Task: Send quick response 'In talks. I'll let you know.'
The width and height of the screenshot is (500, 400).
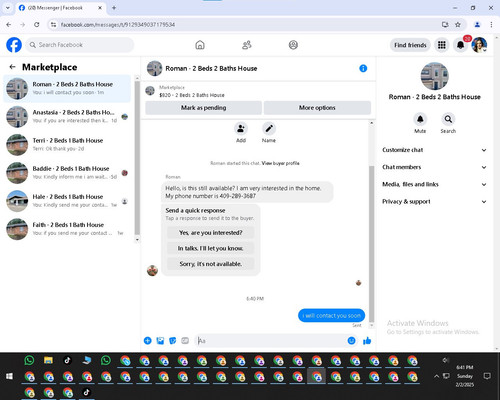Action: [x=211, y=248]
